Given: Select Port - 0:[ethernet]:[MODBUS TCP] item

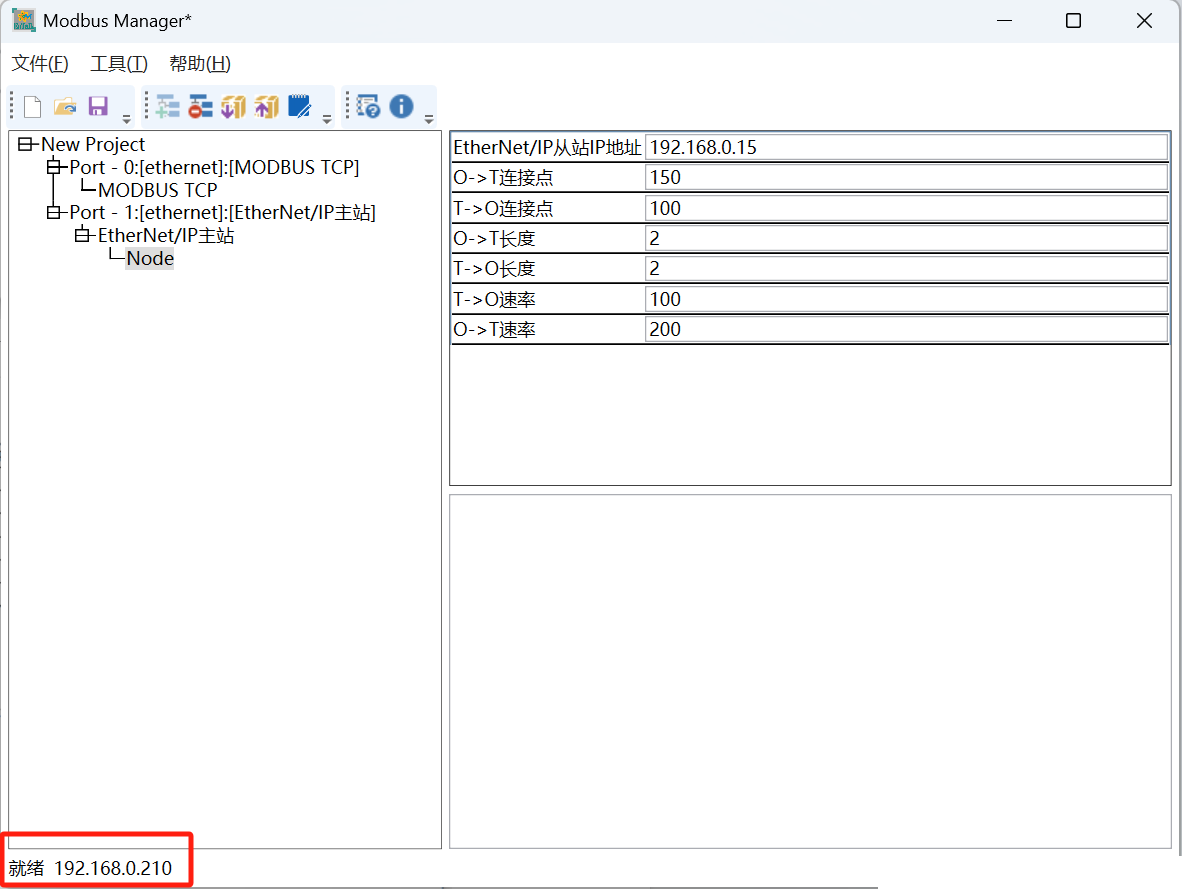Looking at the screenshot, I should pyautogui.click(x=214, y=167).
